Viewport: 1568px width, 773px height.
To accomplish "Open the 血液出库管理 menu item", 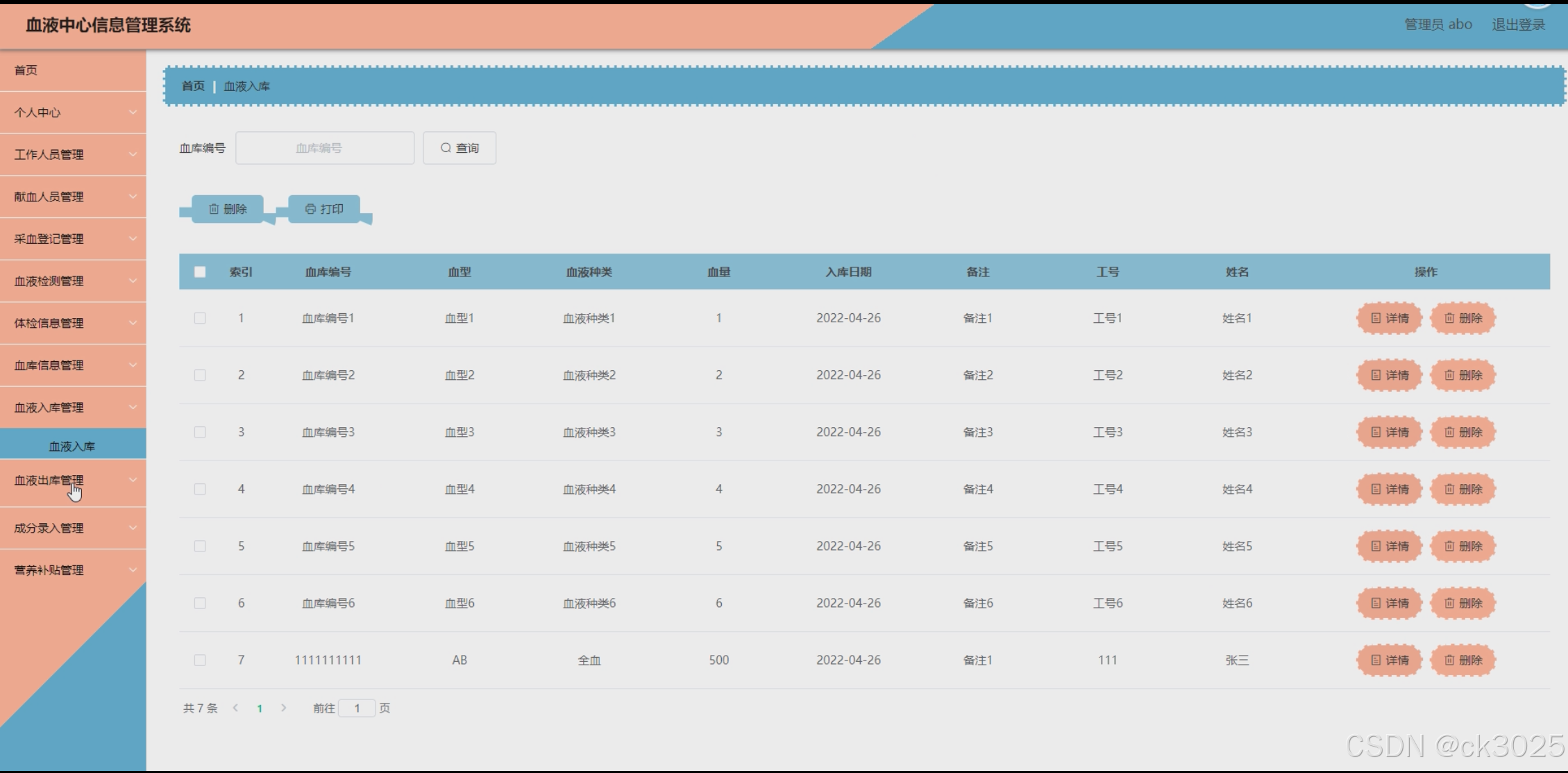I will [49, 481].
